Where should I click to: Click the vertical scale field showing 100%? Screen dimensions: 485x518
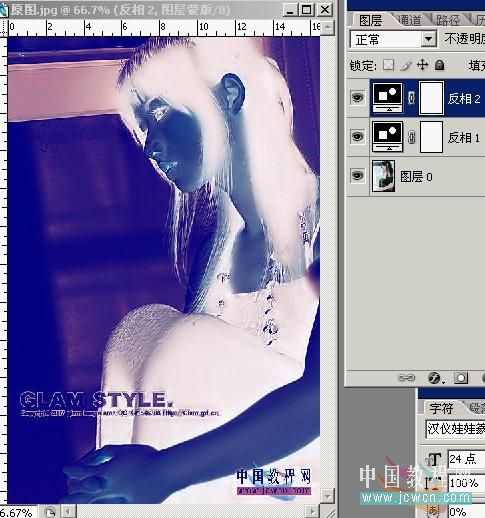tap(466, 483)
